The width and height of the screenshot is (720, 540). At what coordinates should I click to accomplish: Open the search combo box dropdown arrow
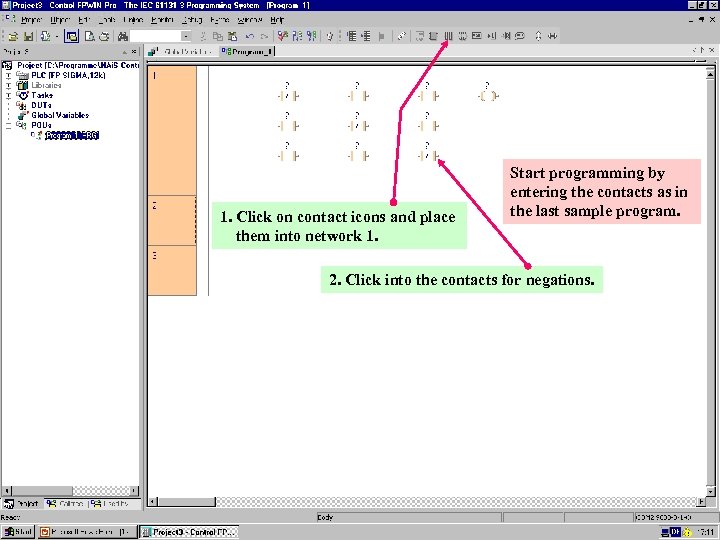pyautogui.click(x=186, y=36)
